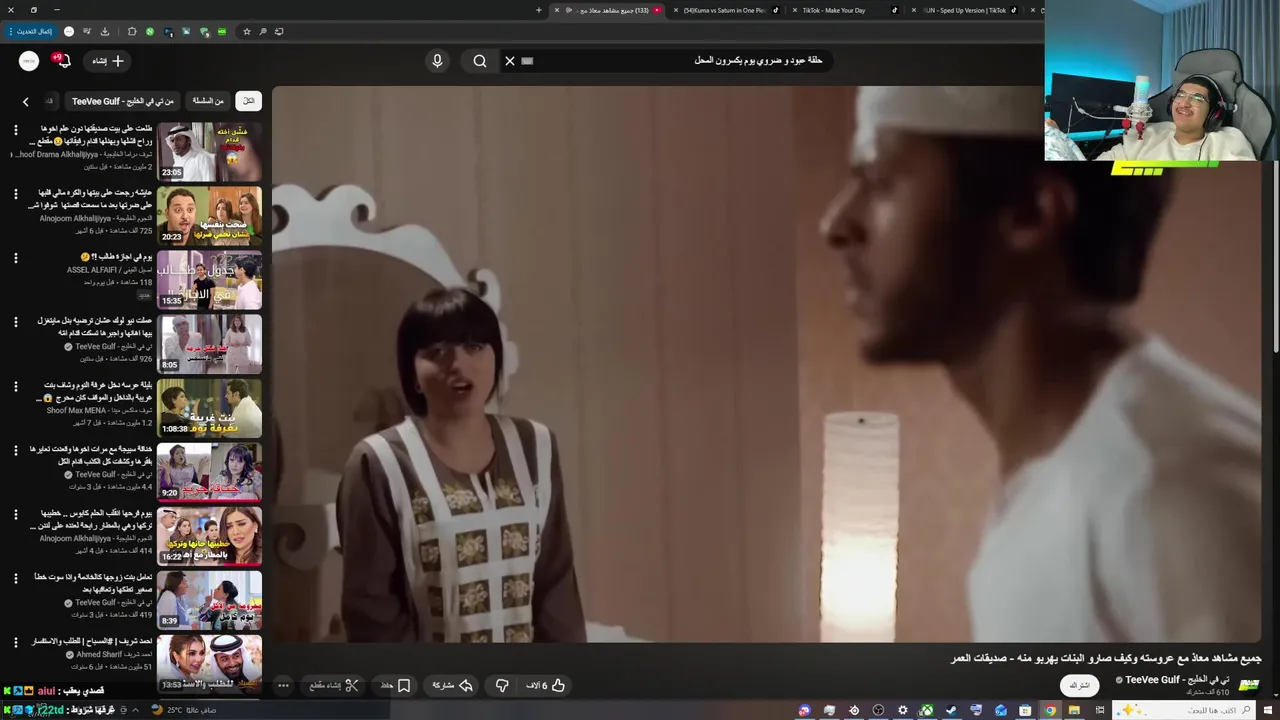Viewport: 1280px width, 720px height.
Task: Open the browser extensions puzzle icon
Action: (x=132, y=31)
